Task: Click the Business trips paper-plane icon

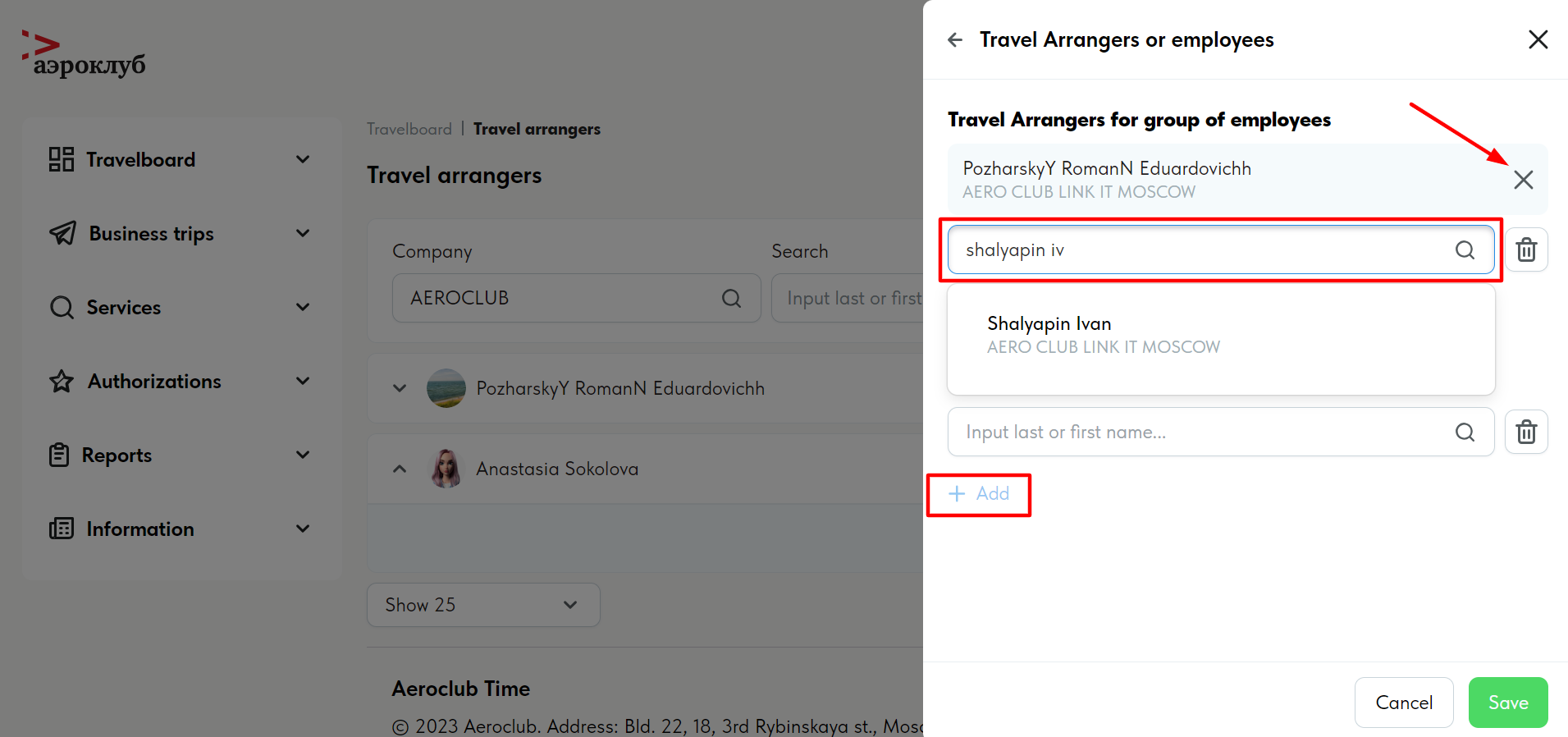Action: (62, 233)
